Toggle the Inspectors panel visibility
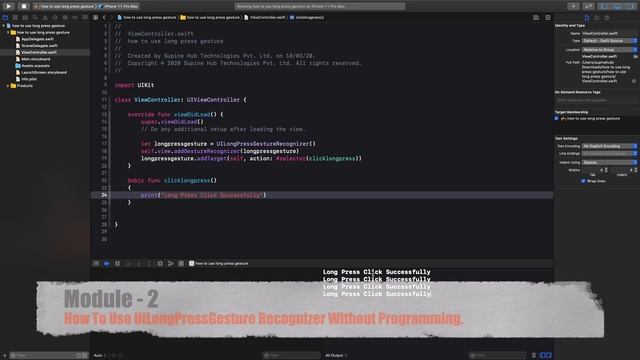Viewport: 640px width, 360px height. (x=630, y=6)
